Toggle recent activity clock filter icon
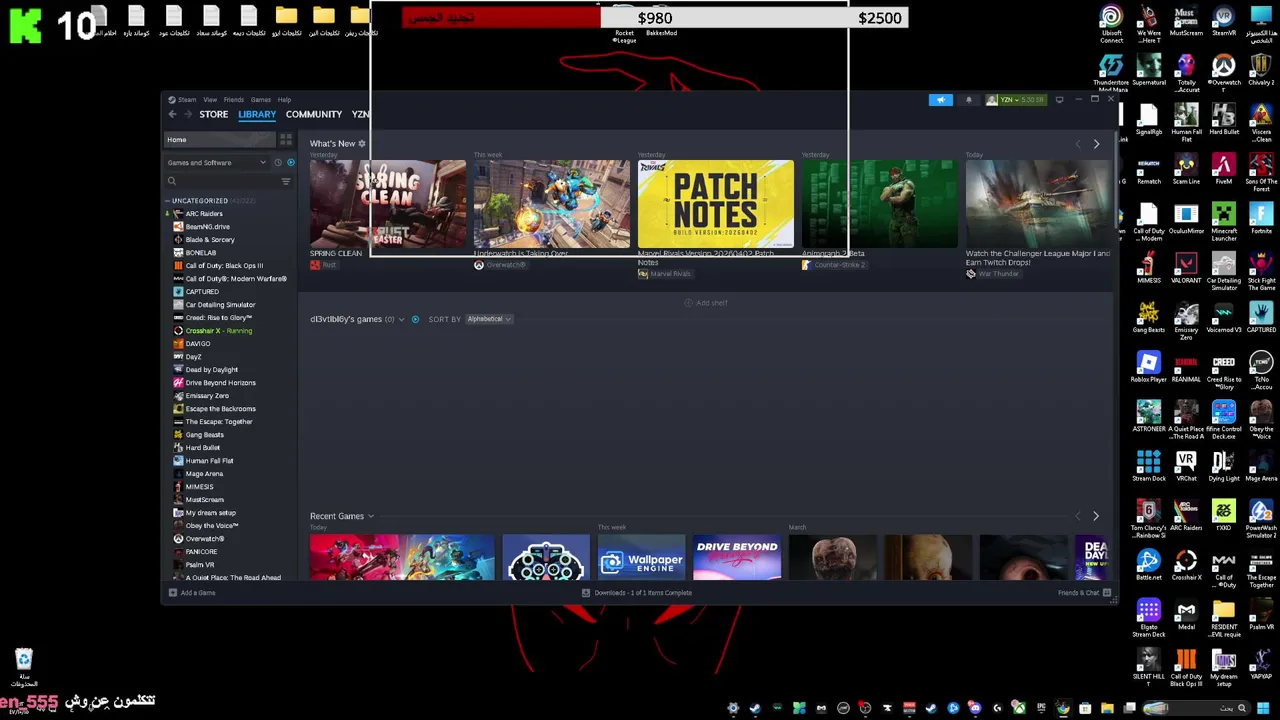The image size is (1280, 720). 277,162
